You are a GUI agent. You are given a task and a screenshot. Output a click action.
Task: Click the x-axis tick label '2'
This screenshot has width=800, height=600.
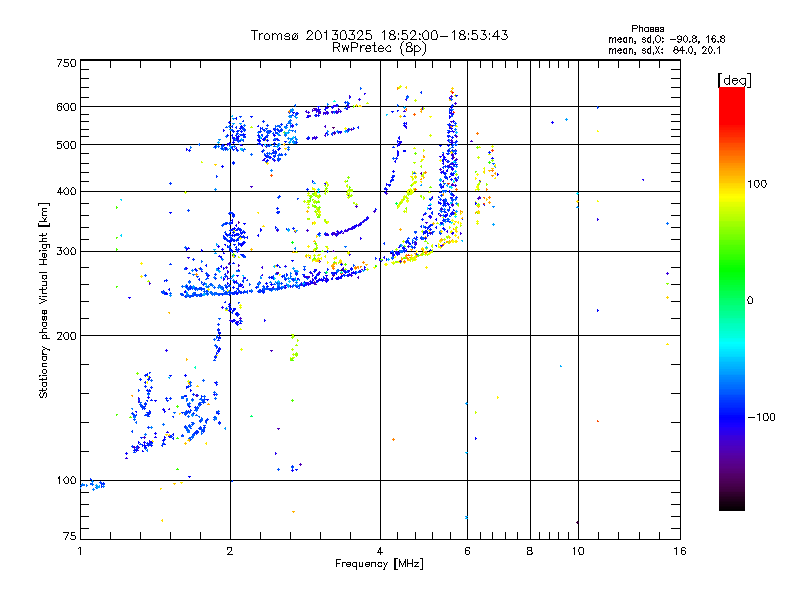coord(230,551)
